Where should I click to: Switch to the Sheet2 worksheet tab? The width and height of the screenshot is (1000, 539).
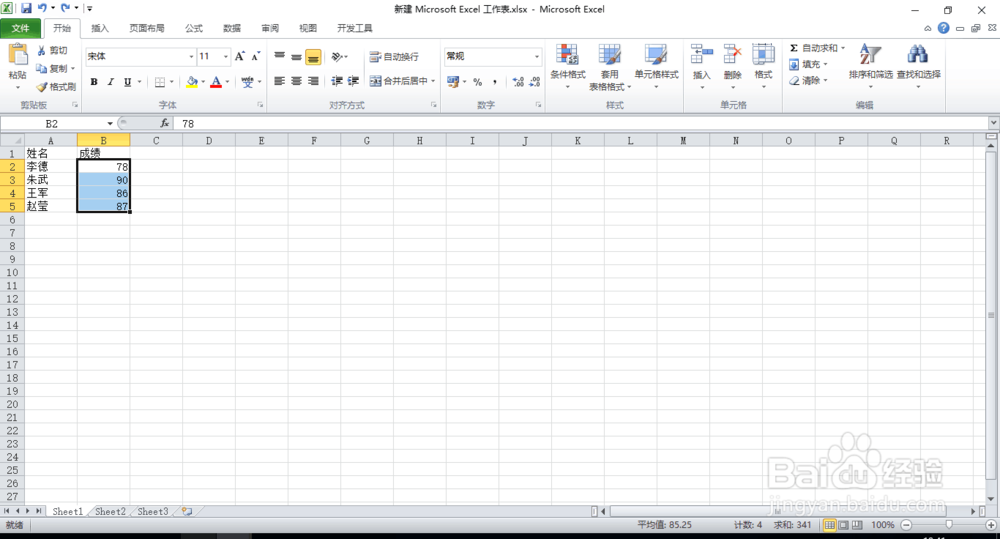[110, 511]
